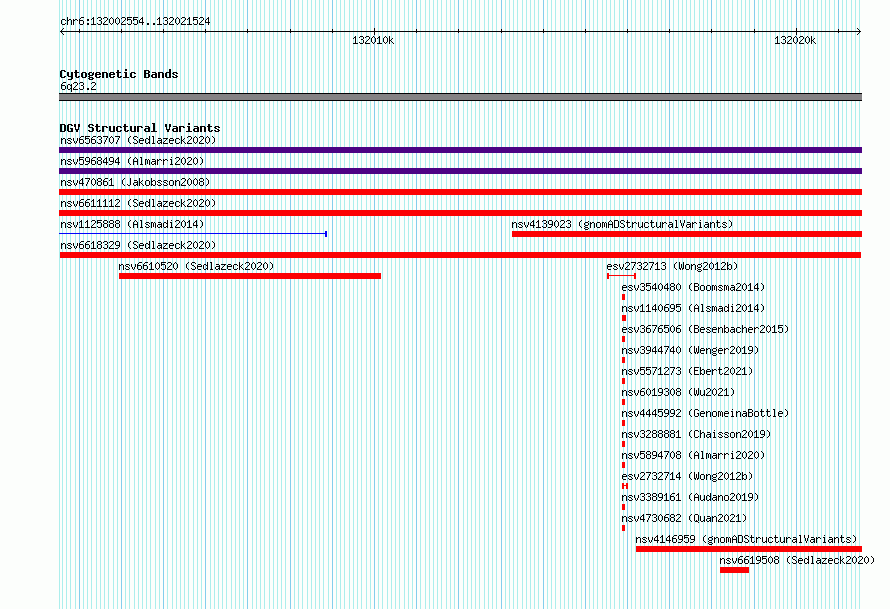Open nsv4146959 (gnomADStructuralVariants) label
The width and height of the screenshot is (890, 609).
point(746,539)
